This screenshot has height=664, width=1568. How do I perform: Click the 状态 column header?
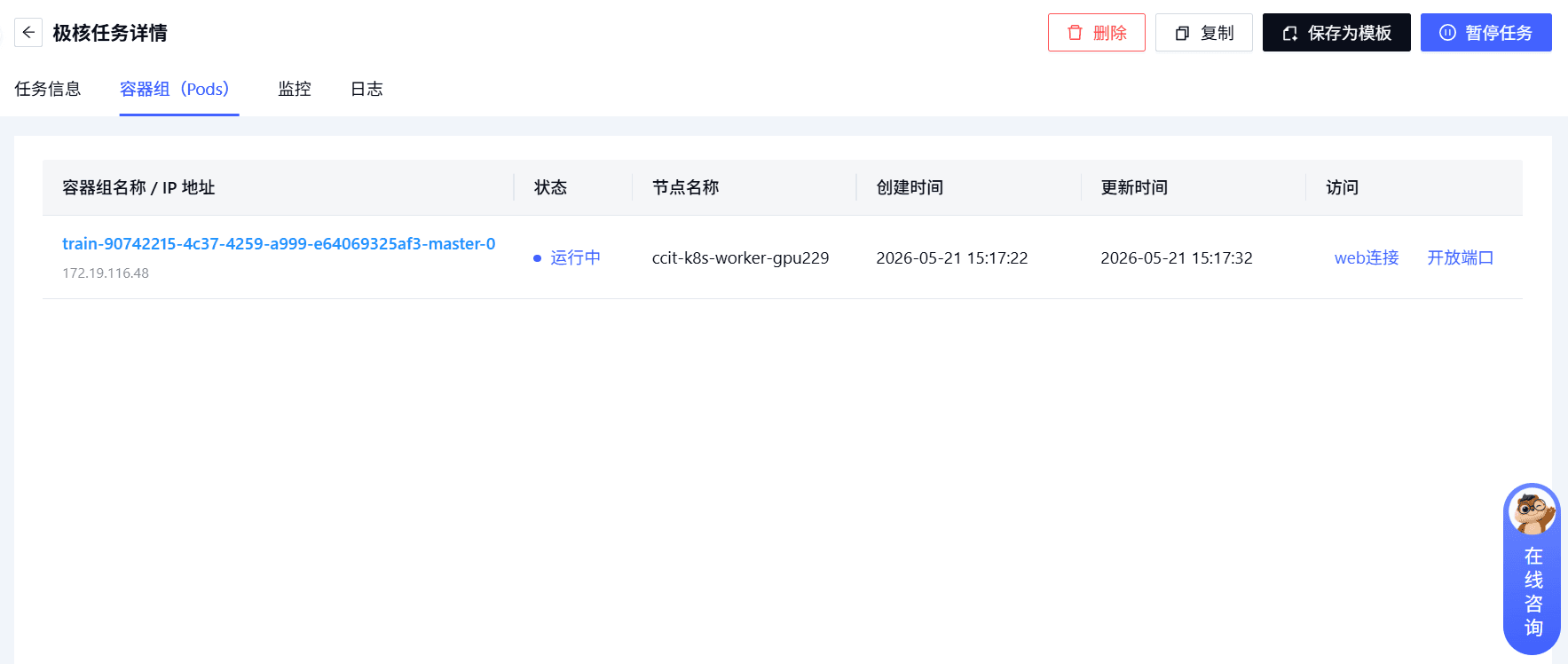550,187
